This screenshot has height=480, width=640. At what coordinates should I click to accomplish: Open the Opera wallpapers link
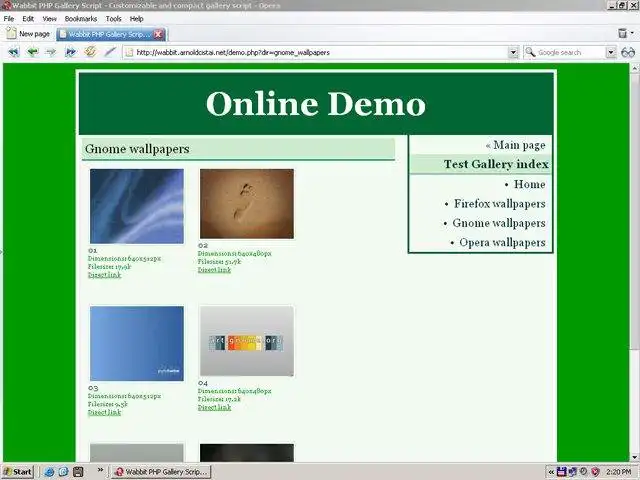click(502, 242)
